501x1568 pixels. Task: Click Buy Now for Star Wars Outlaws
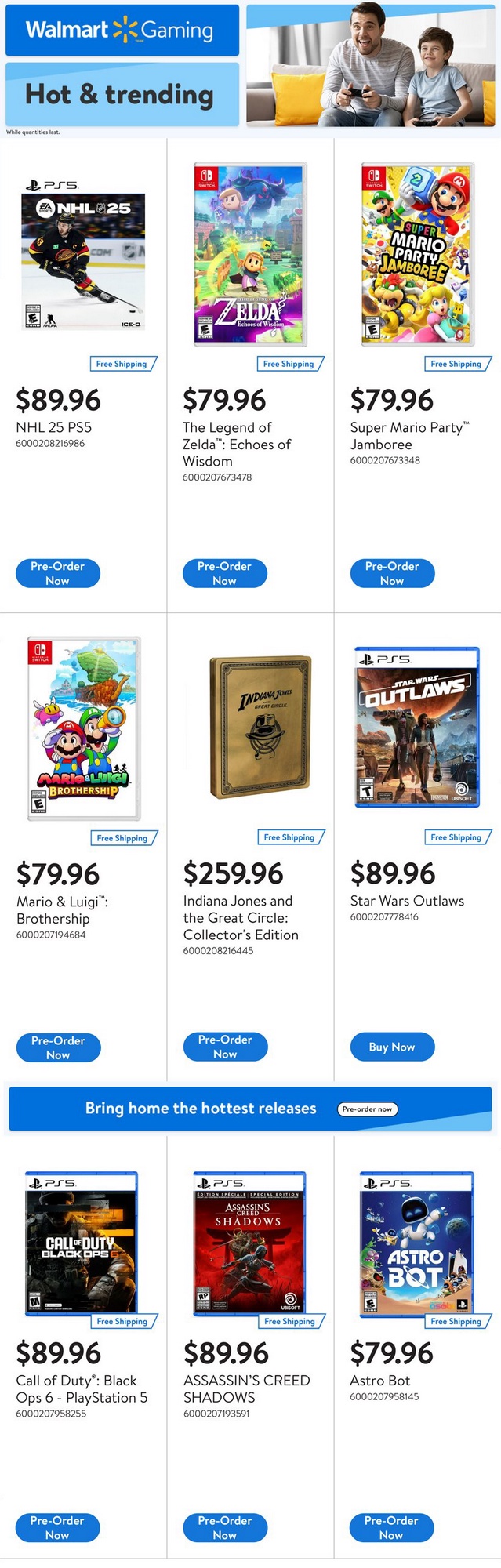[x=392, y=1047]
